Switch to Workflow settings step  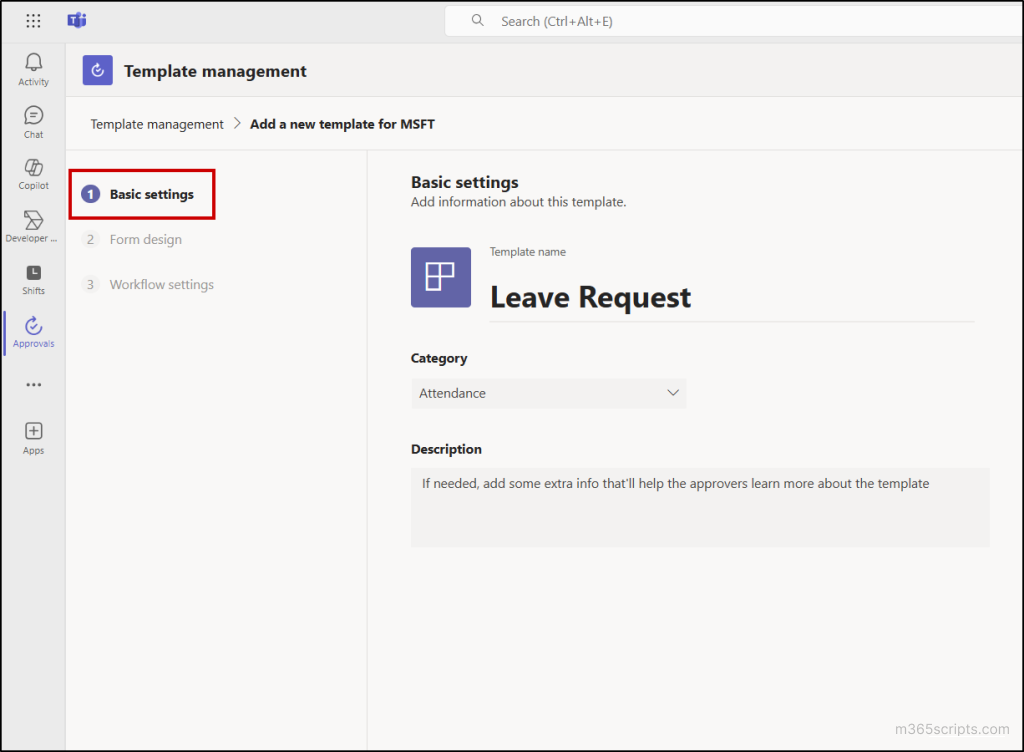(161, 284)
